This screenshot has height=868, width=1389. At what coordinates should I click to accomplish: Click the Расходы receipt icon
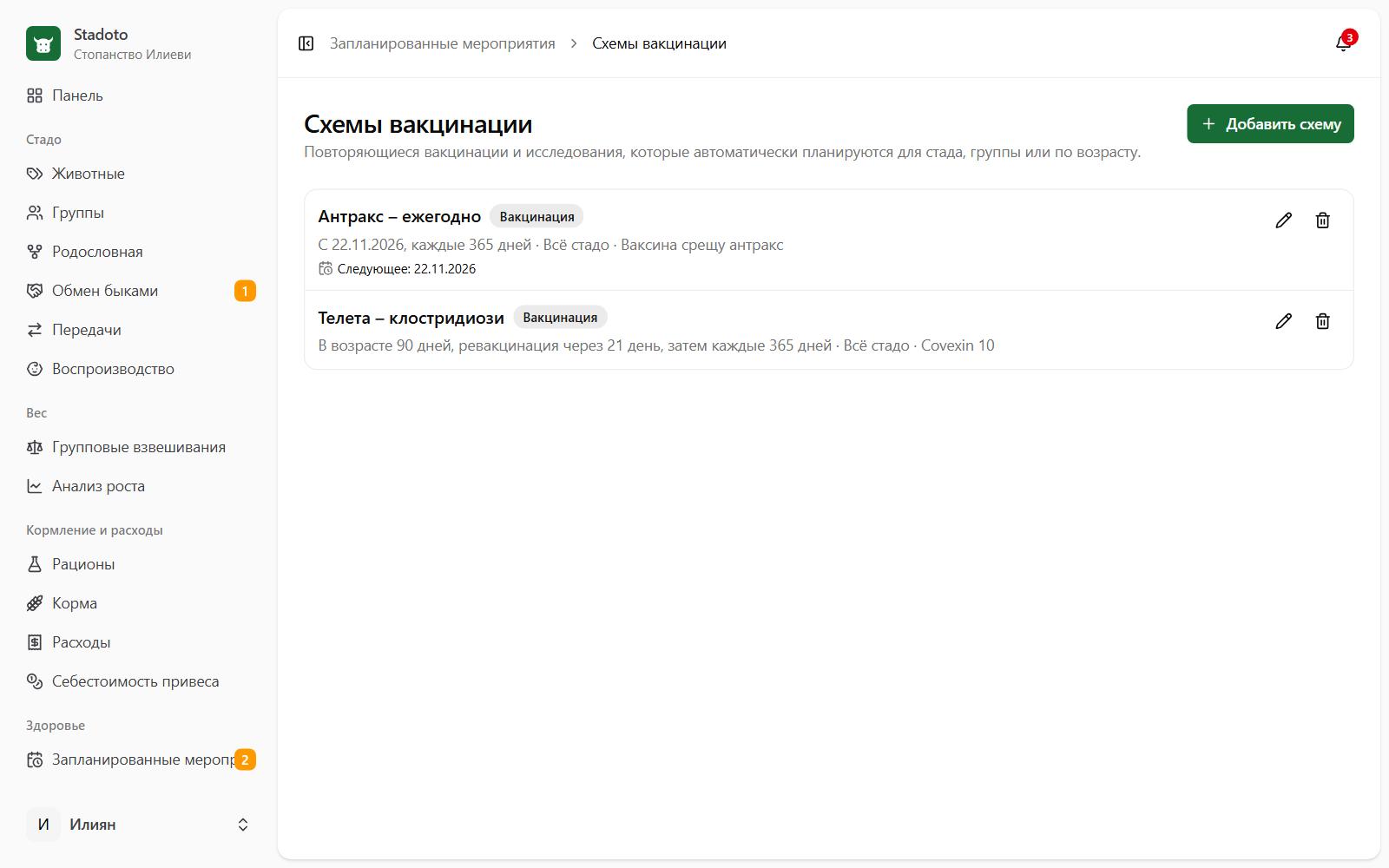(35, 642)
